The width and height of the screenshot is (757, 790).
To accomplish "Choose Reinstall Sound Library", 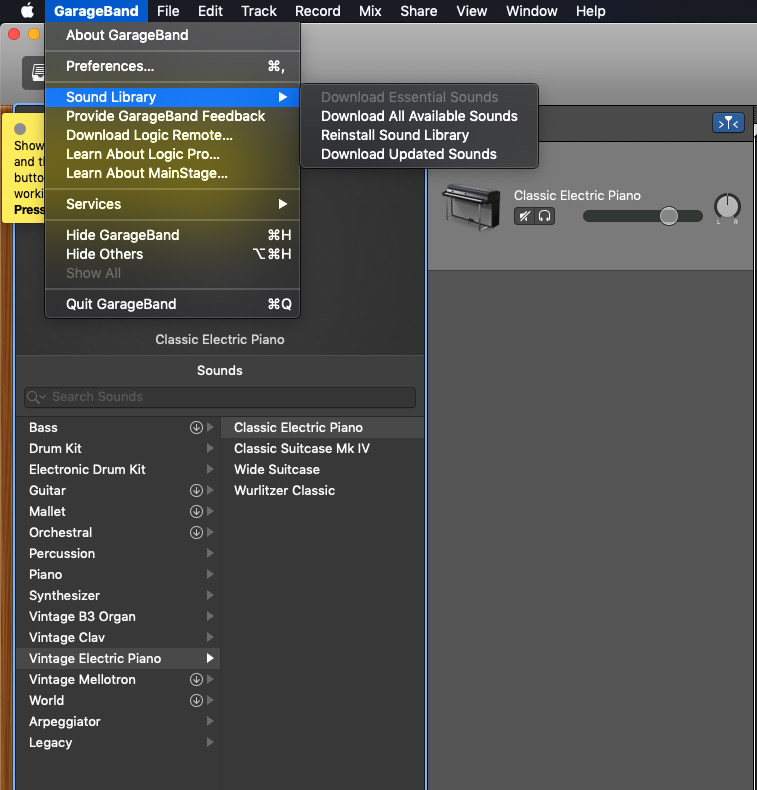I will click(419, 136).
